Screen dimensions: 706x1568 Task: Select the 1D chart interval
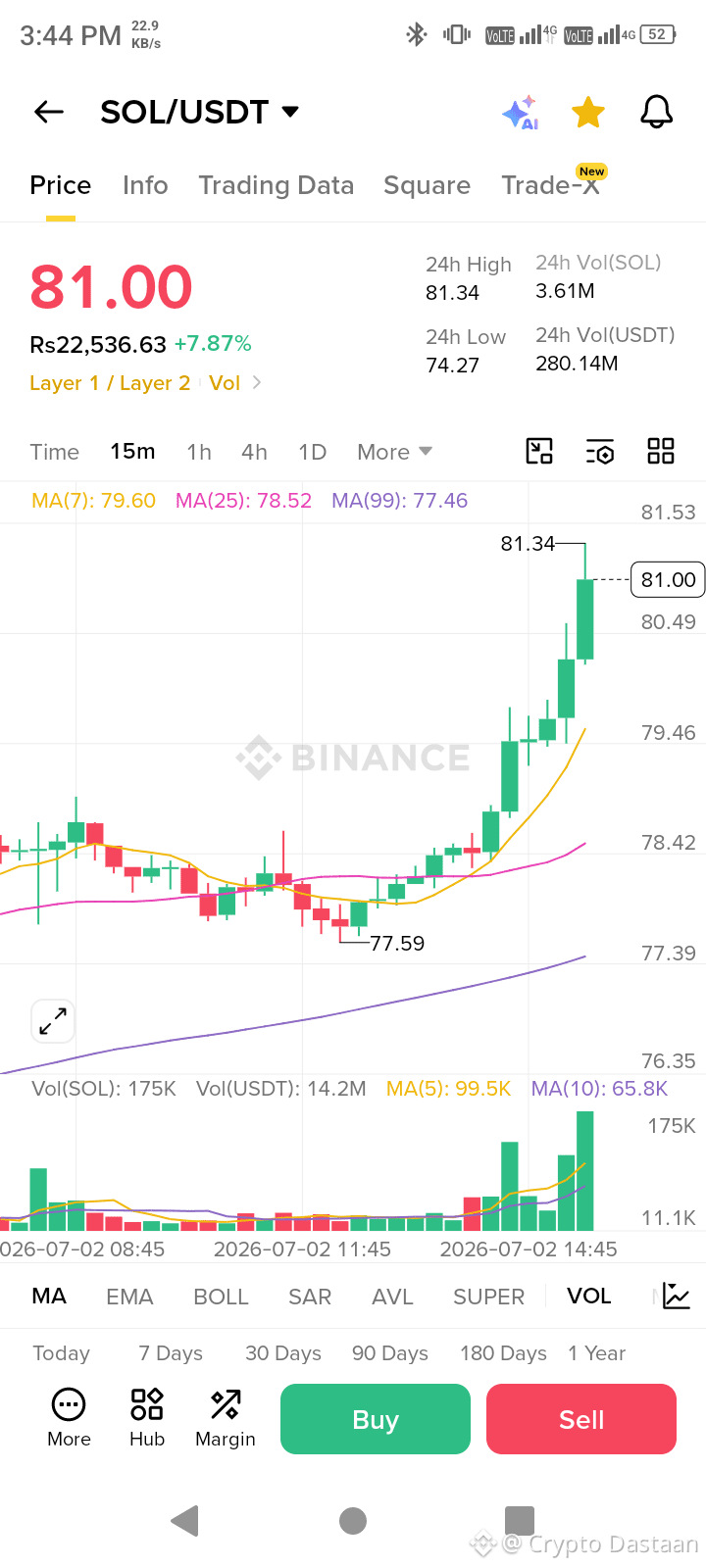(312, 452)
